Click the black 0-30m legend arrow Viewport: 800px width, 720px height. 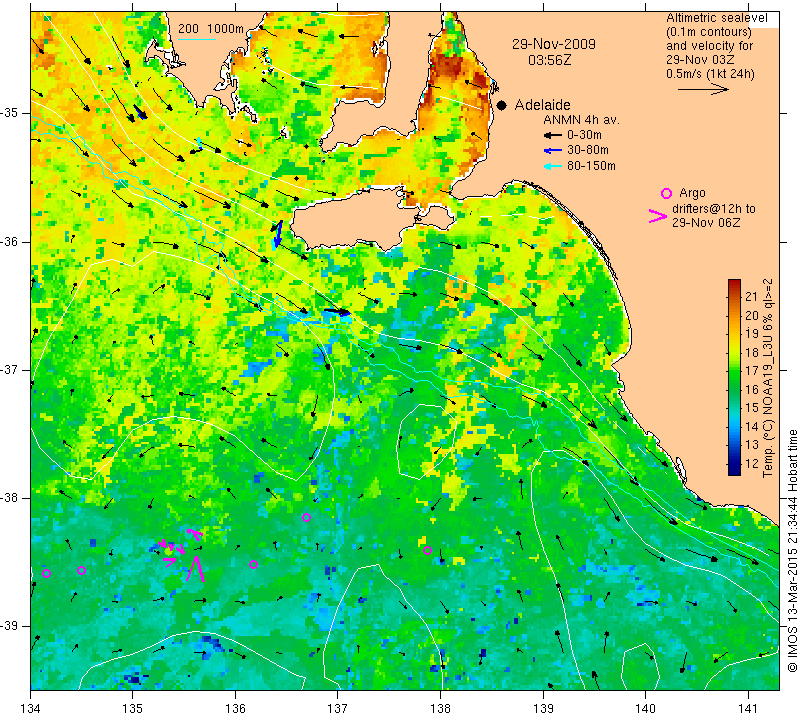click(553, 136)
